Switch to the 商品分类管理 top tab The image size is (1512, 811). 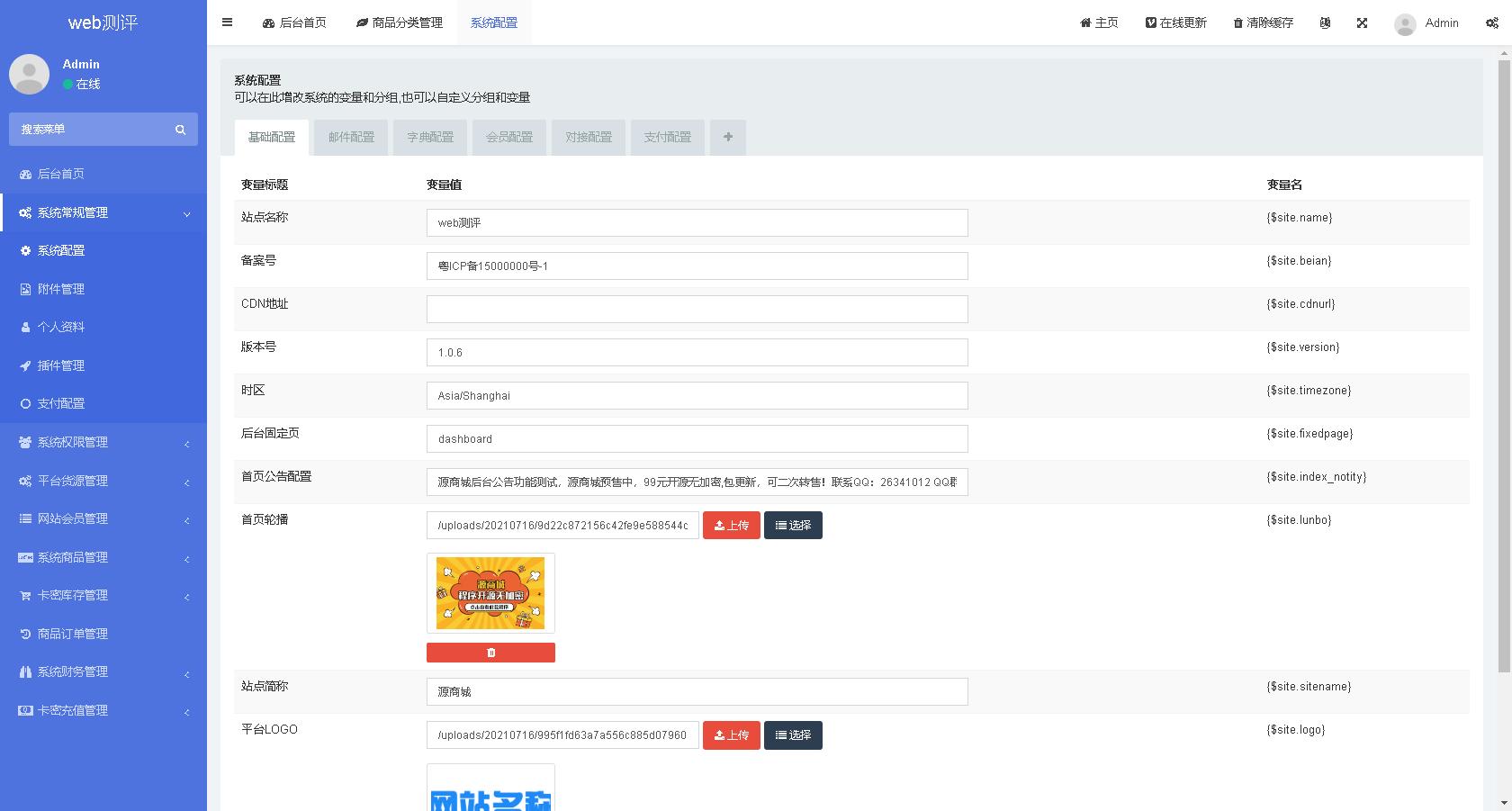coord(400,23)
